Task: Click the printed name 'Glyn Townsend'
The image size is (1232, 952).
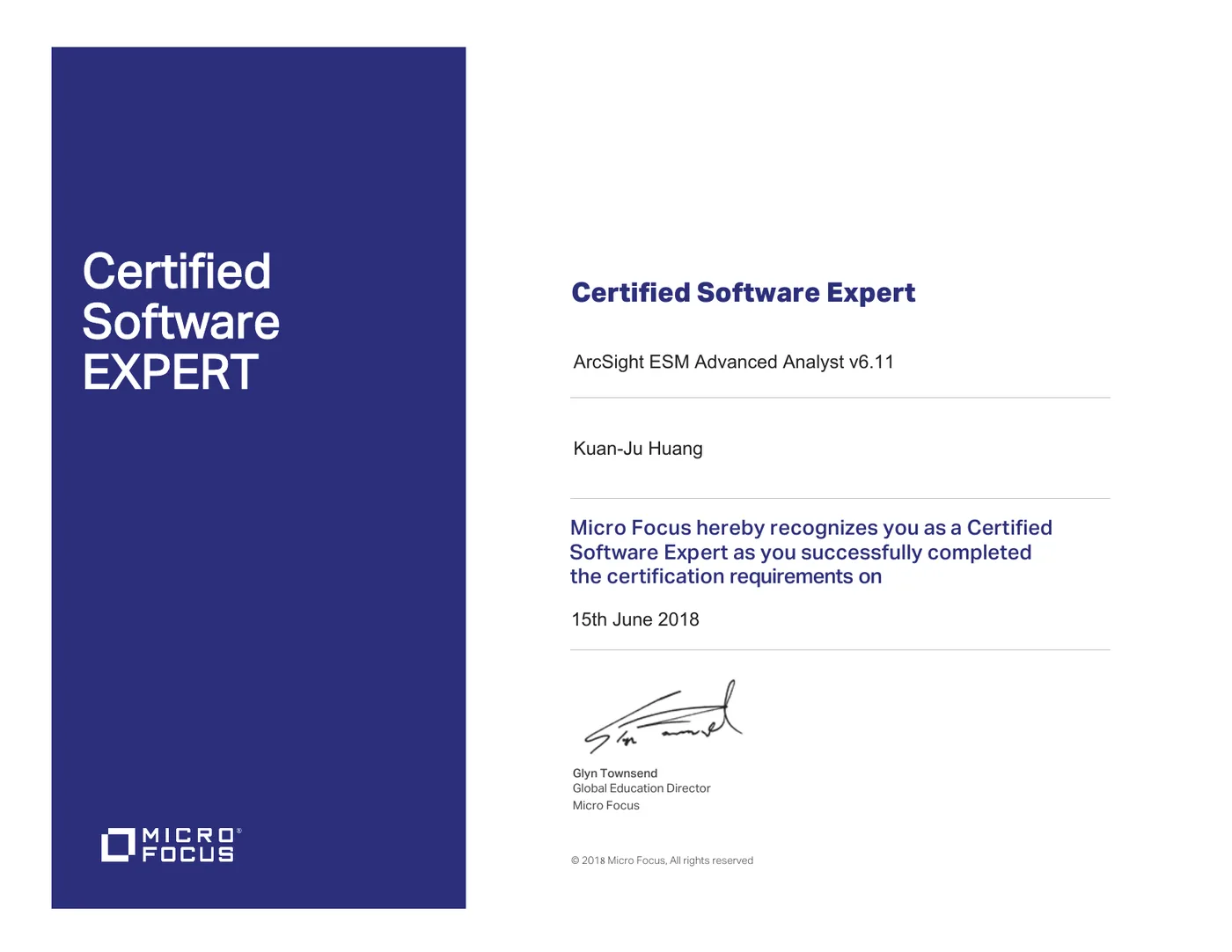Action: tap(615, 773)
